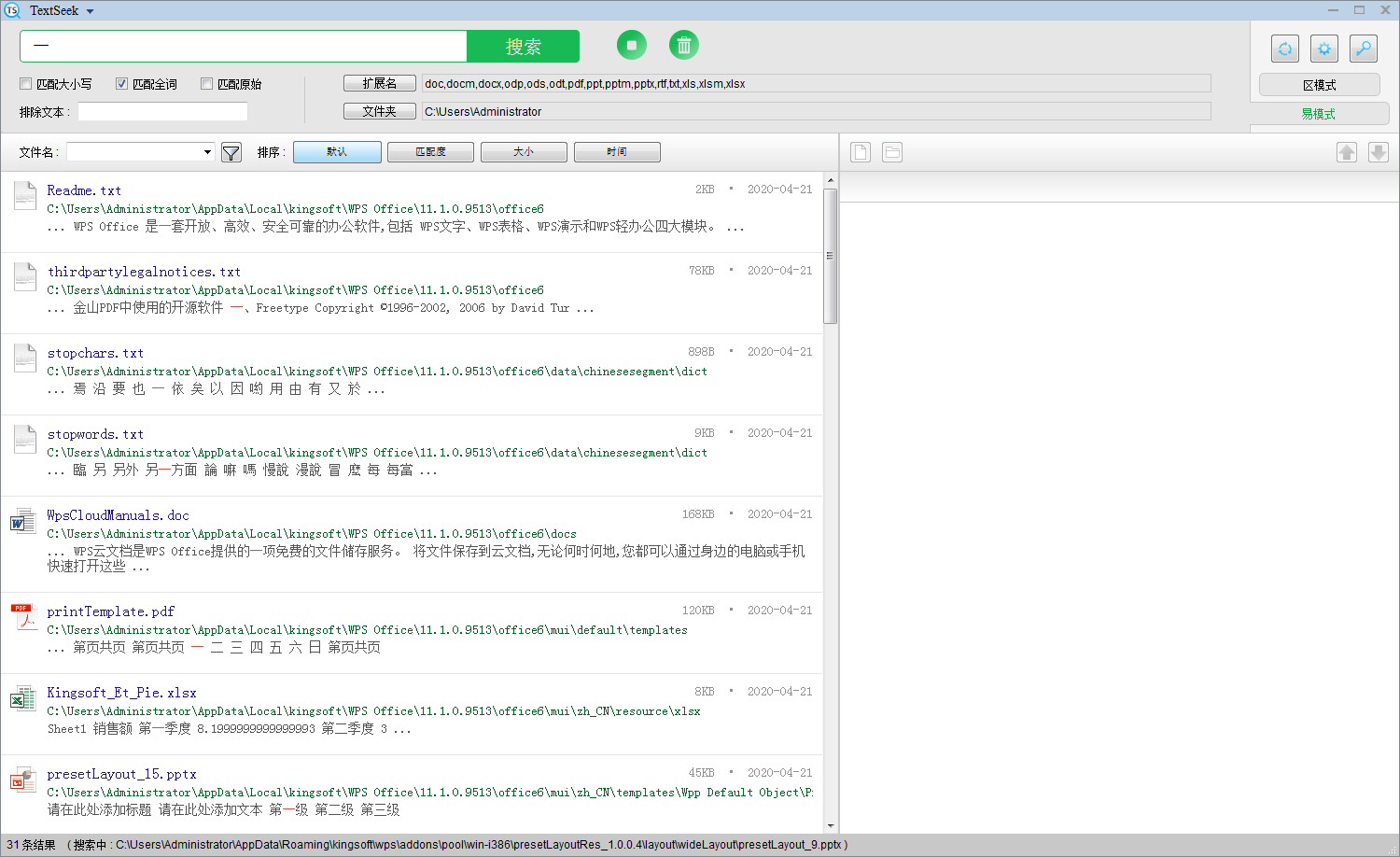Screen dimensions: 1400x857
Task: Open the 文件名 dropdown list
Action: pos(207,150)
